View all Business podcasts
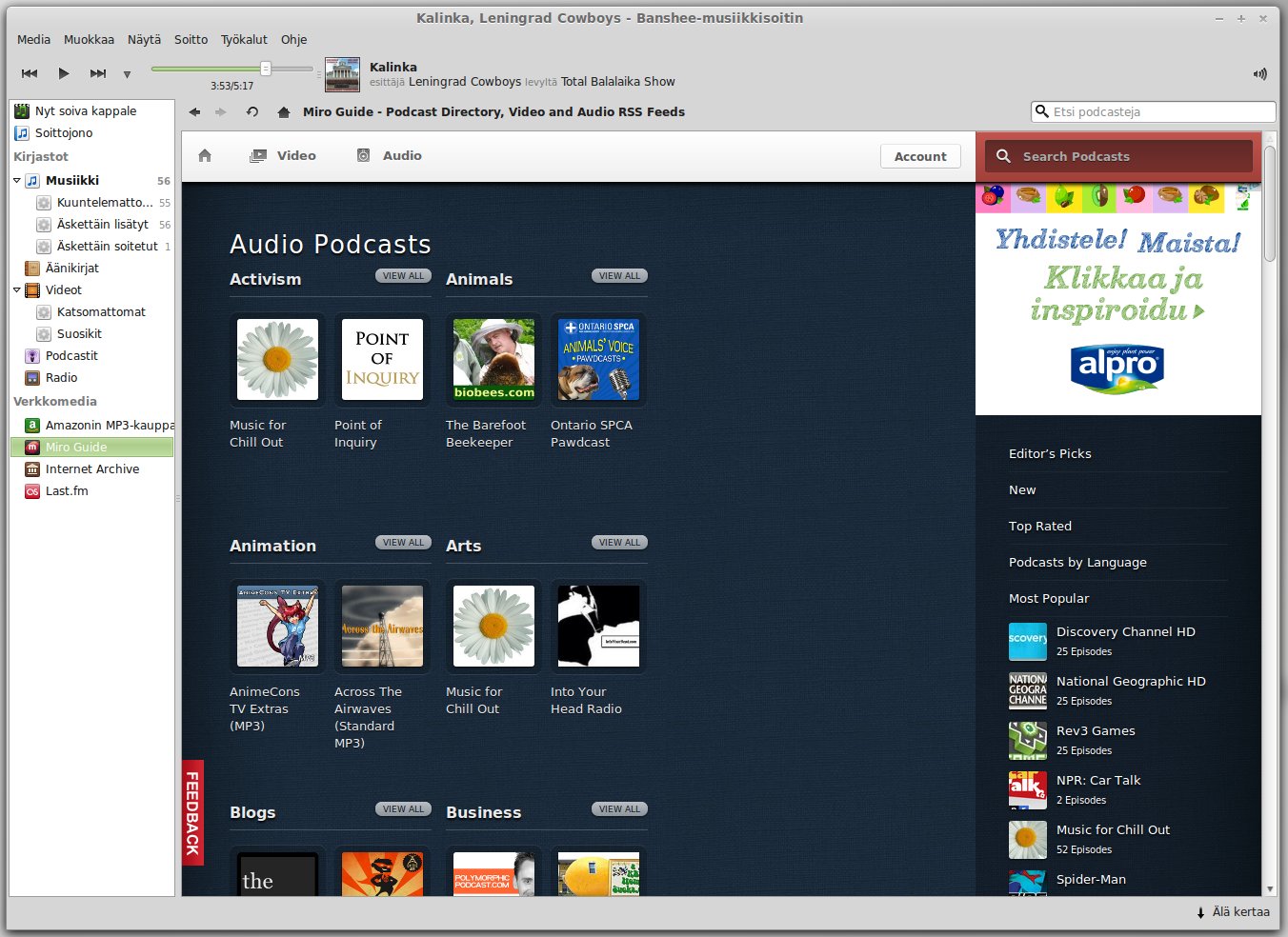This screenshot has height=937, width=1288. [x=620, y=809]
